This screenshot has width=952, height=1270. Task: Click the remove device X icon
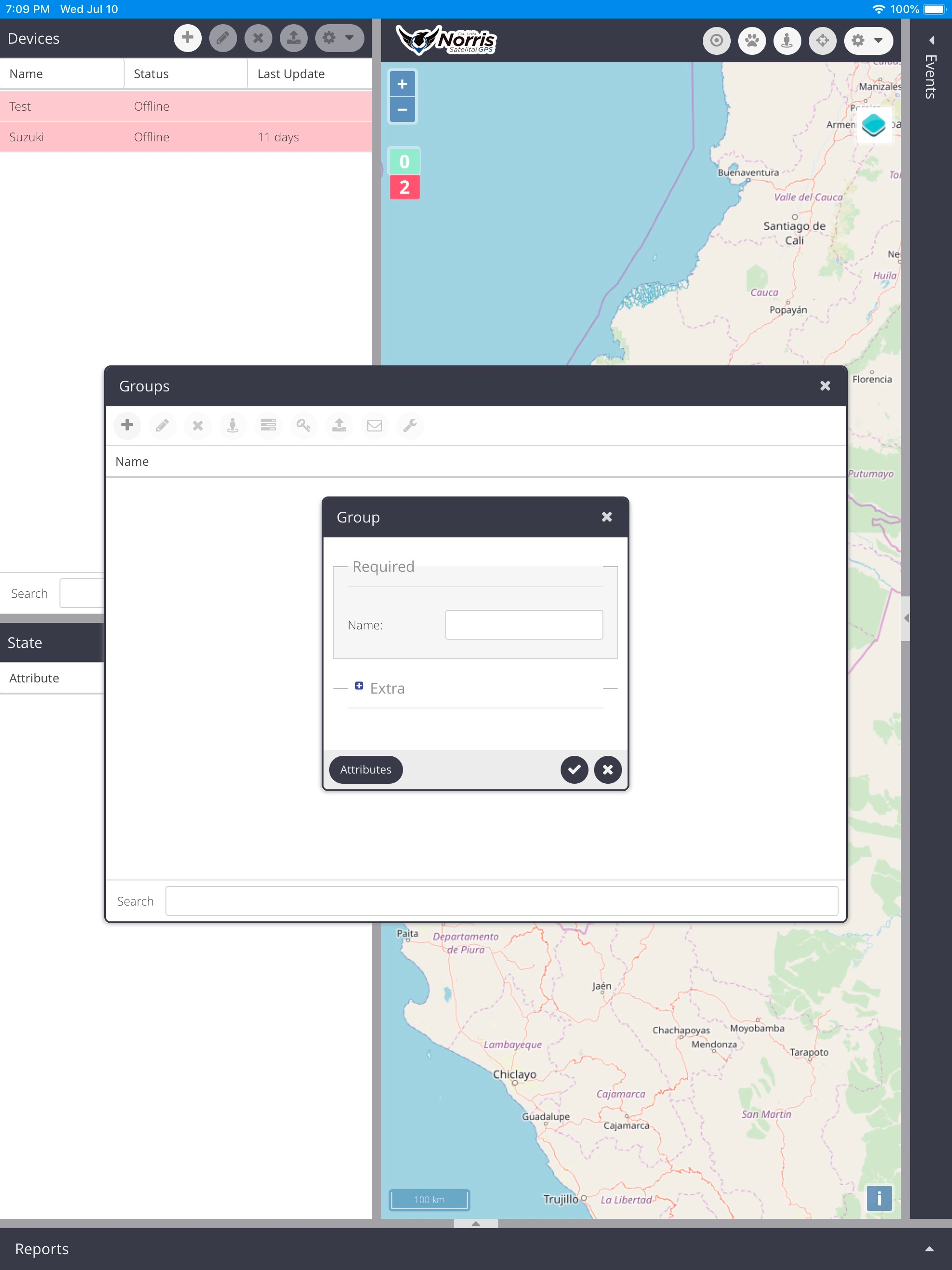[x=258, y=39]
